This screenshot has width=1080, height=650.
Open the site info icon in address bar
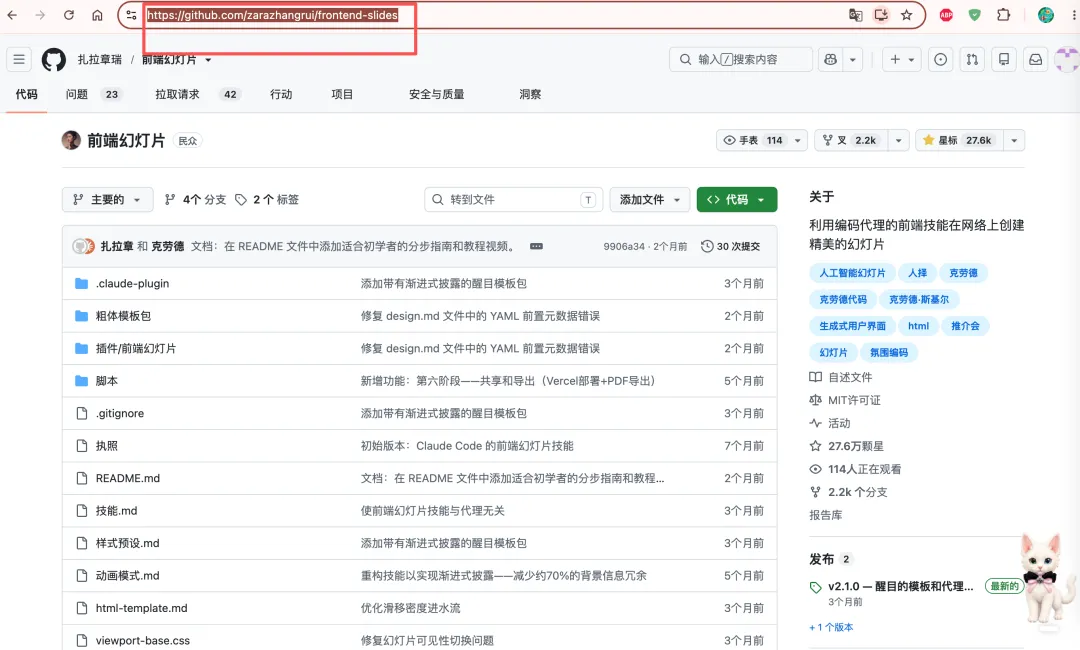pos(131,14)
